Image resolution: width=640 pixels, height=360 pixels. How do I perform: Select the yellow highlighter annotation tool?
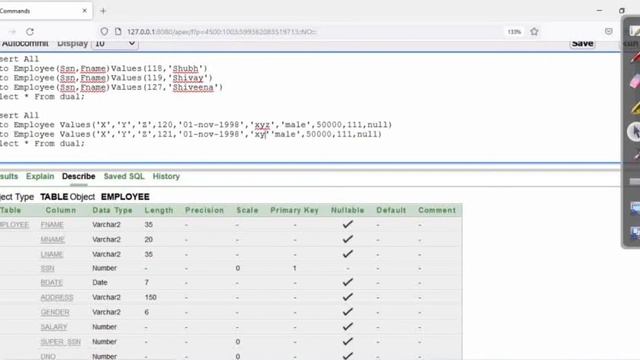click(635, 108)
